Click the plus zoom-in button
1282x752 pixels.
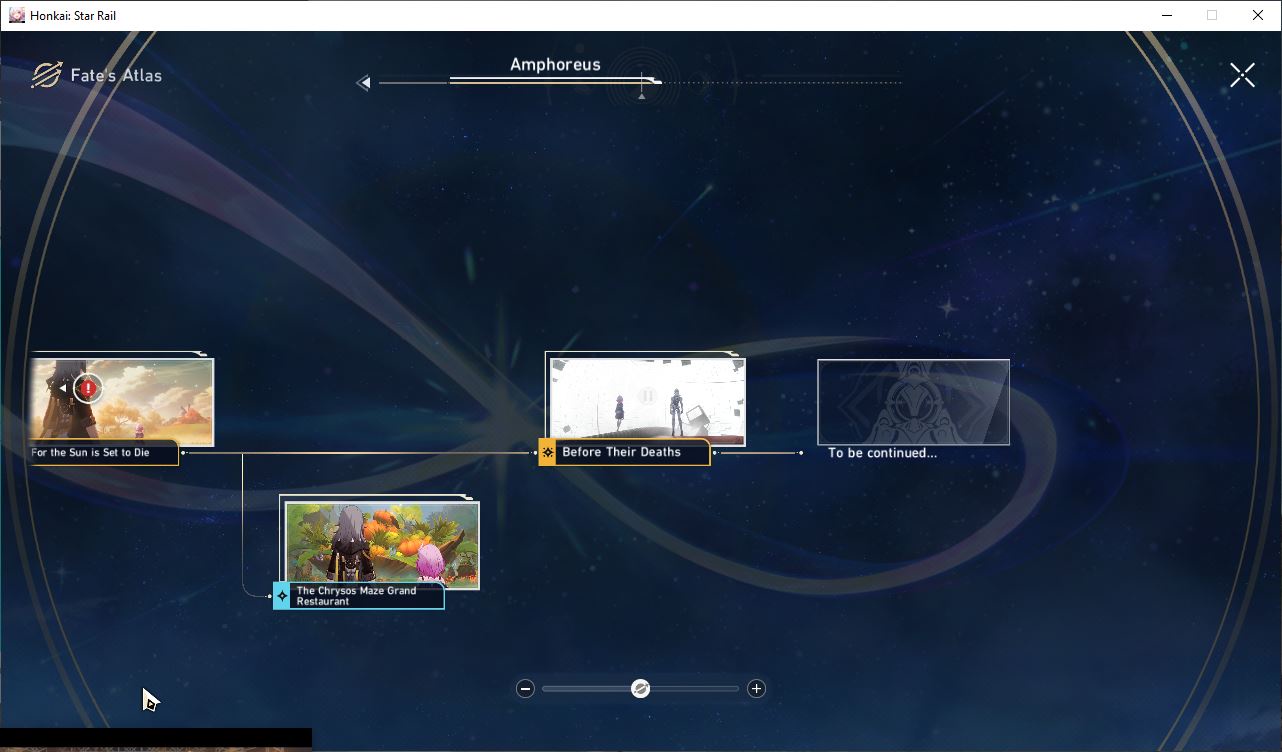[756, 688]
